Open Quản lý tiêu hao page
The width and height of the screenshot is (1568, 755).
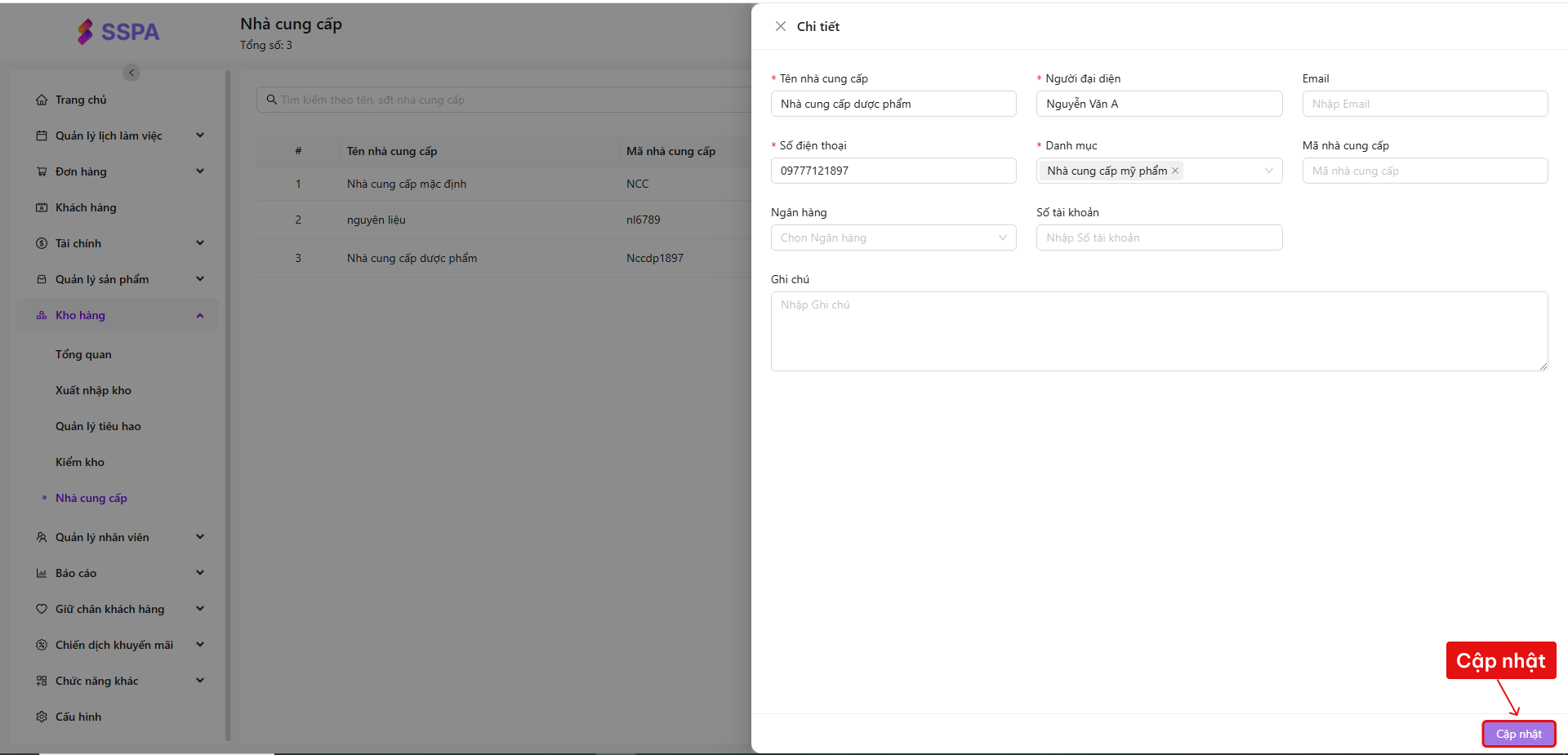(x=98, y=426)
